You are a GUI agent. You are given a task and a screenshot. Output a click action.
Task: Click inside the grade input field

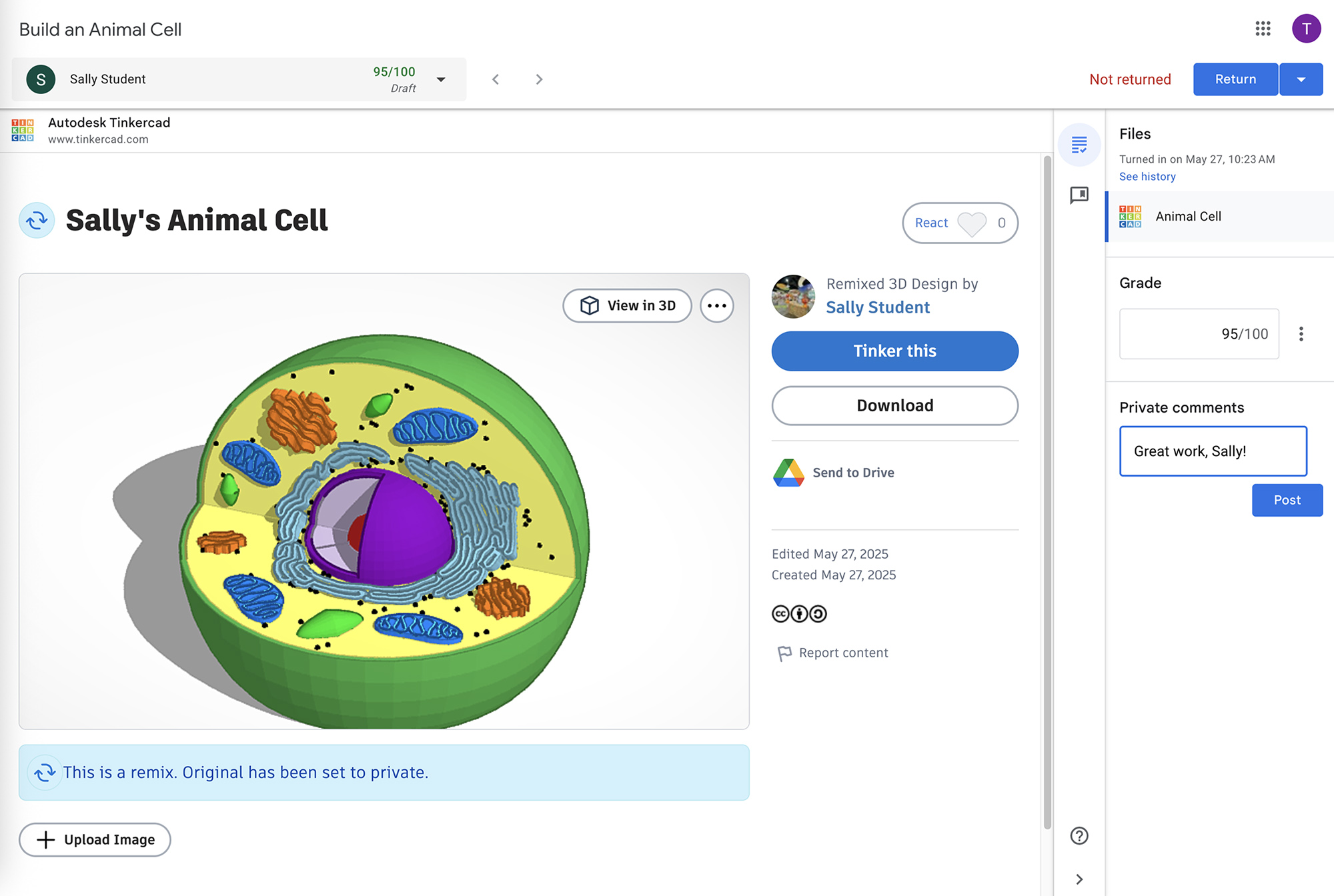pos(1199,333)
